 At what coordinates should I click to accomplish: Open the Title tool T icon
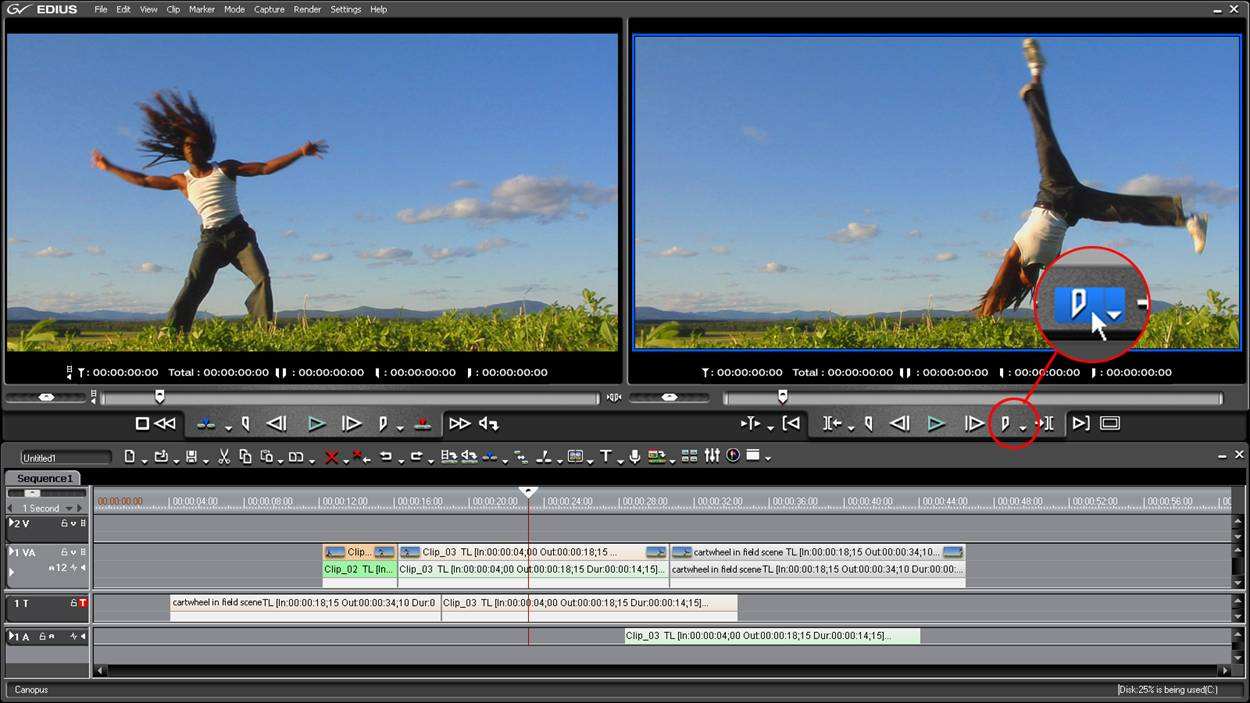[606, 456]
